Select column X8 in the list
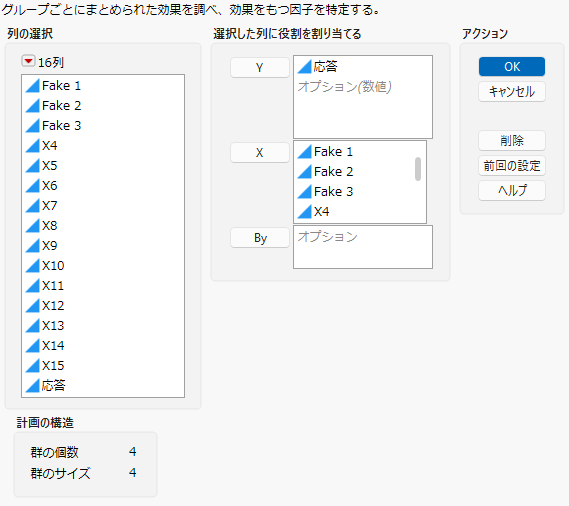 pos(103,225)
